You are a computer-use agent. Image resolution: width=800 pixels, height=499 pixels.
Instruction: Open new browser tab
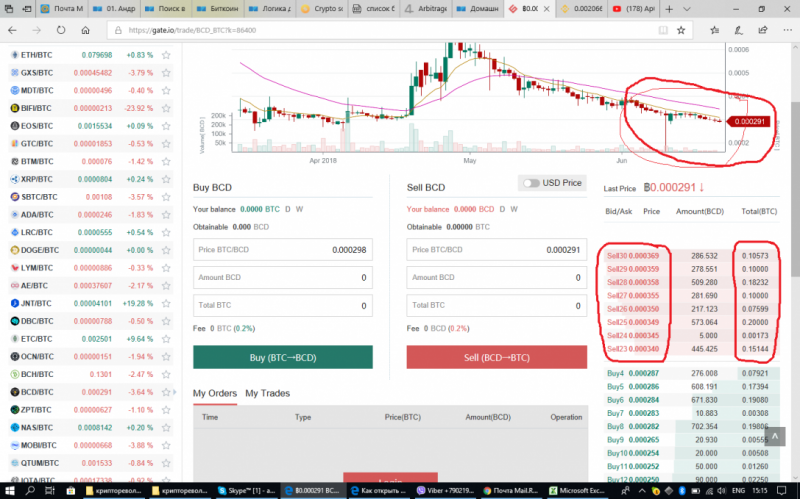coord(669,9)
